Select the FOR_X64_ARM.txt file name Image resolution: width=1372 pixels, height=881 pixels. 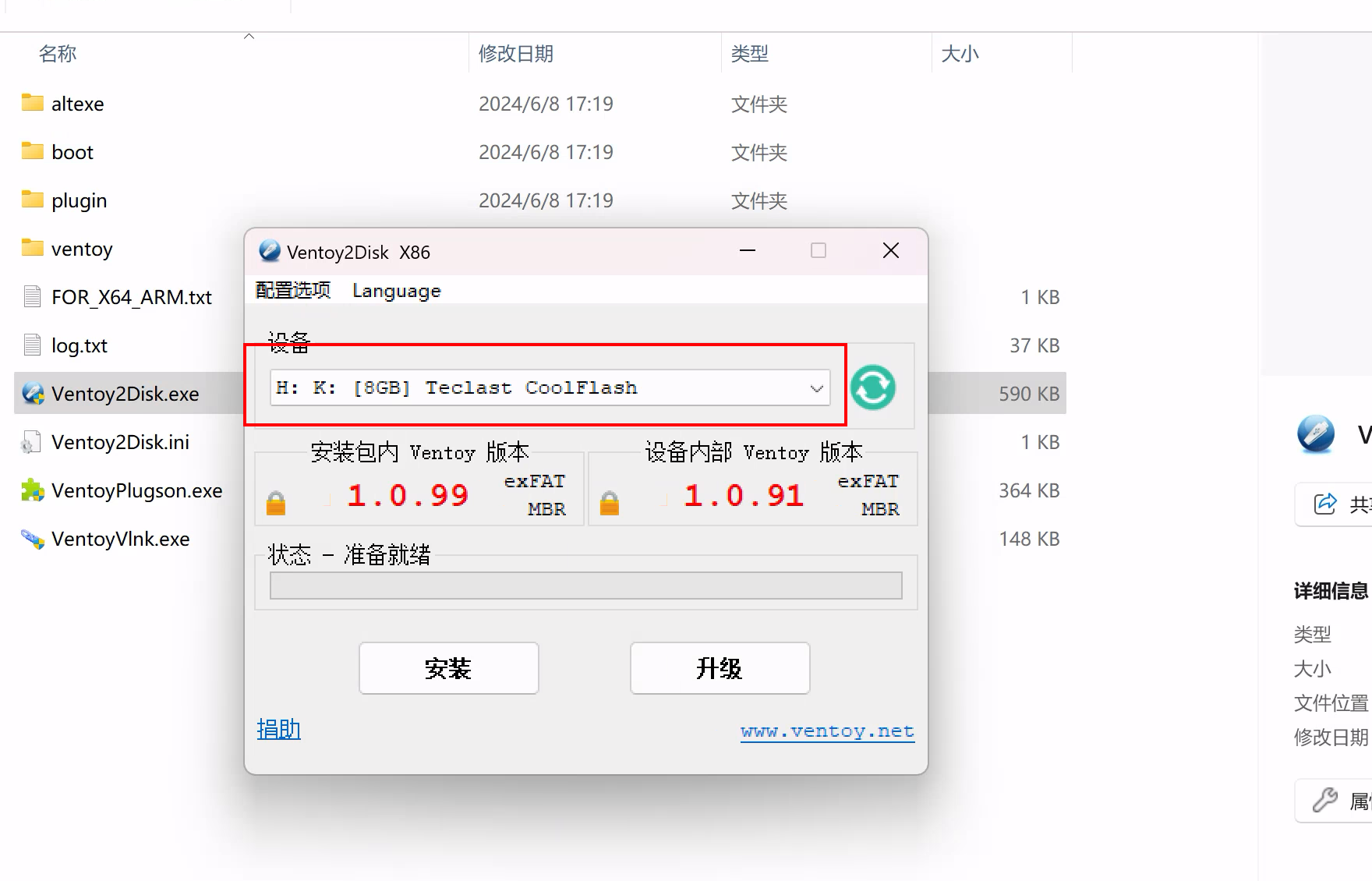[x=132, y=297]
